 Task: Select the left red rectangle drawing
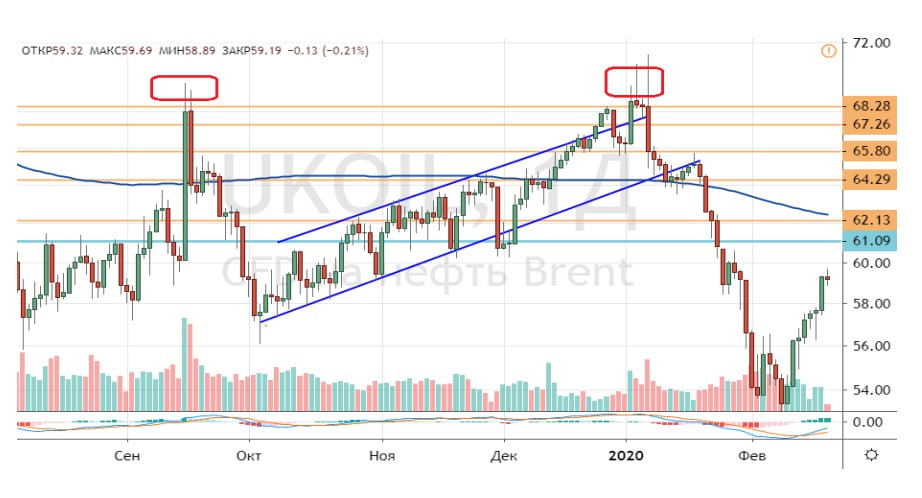coord(184,87)
